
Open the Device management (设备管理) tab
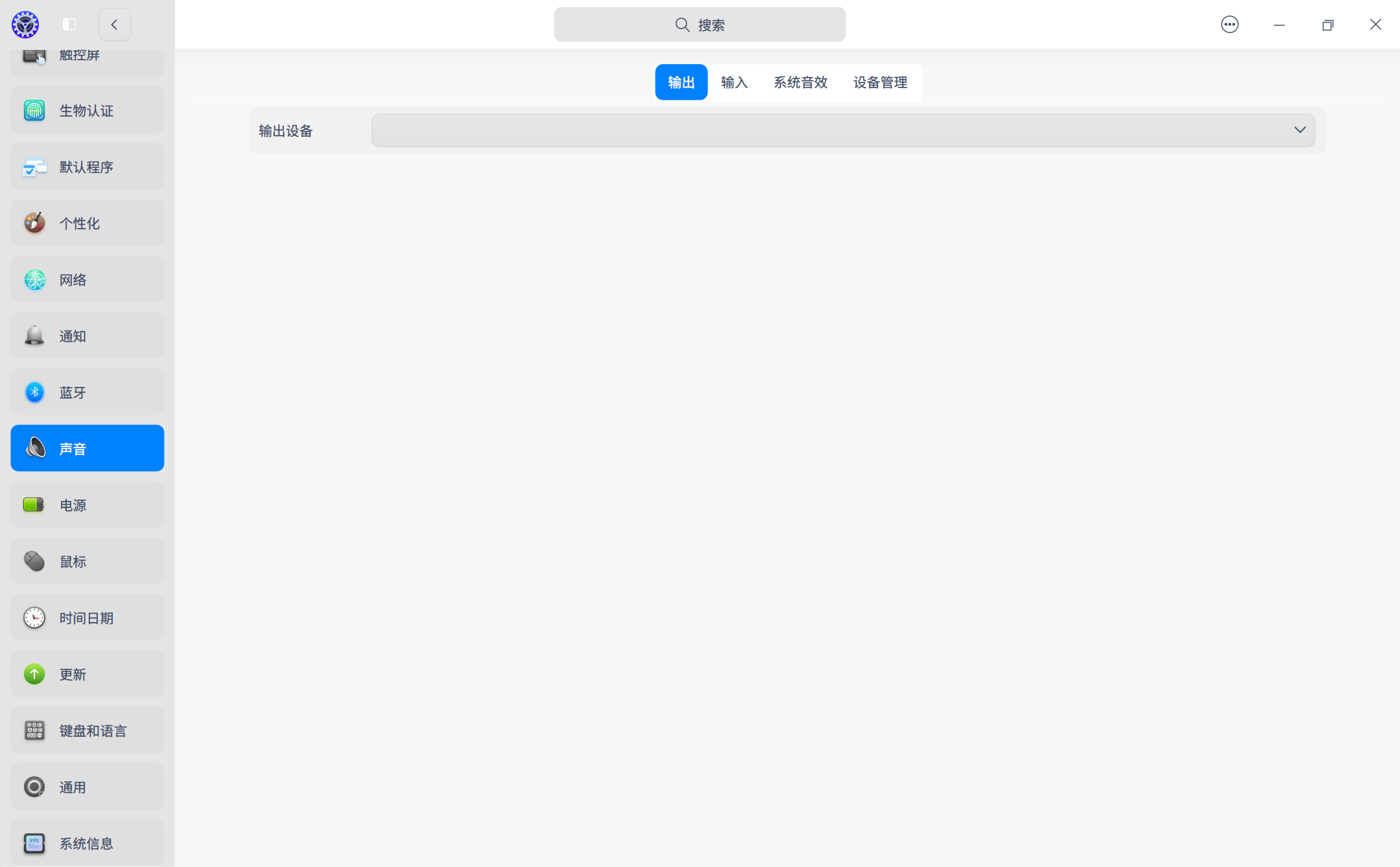(880, 82)
